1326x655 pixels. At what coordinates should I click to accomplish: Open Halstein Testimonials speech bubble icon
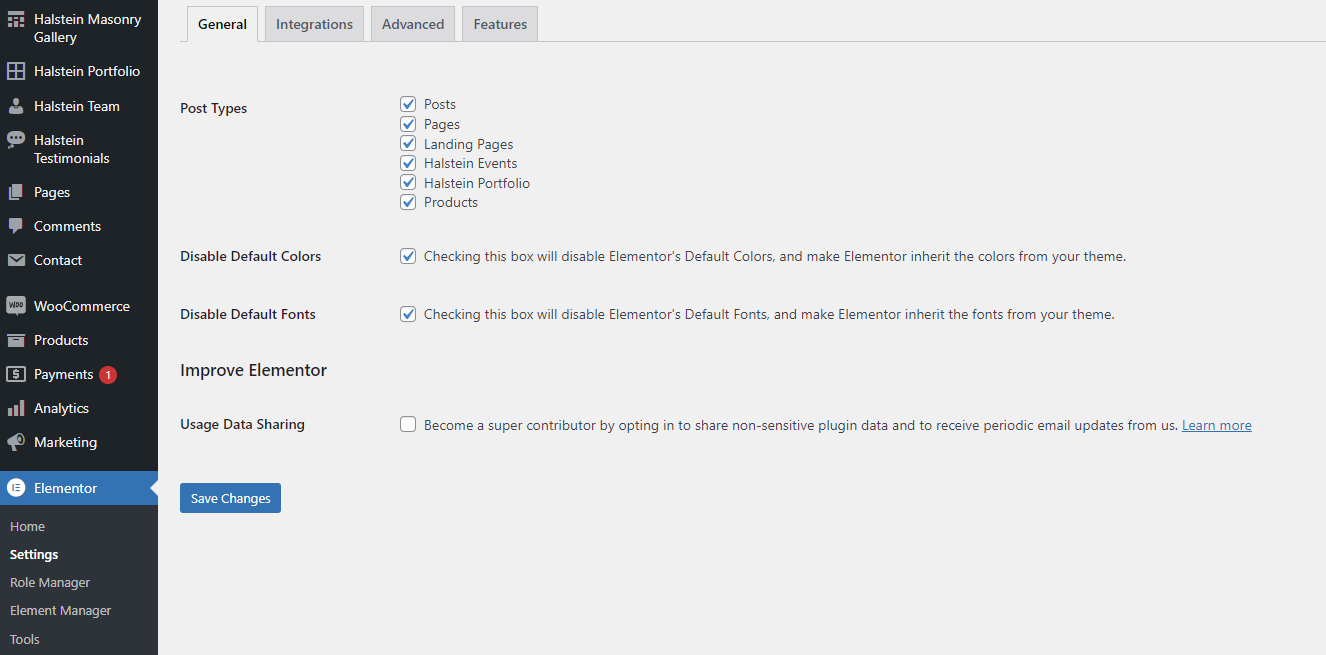(16, 140)
